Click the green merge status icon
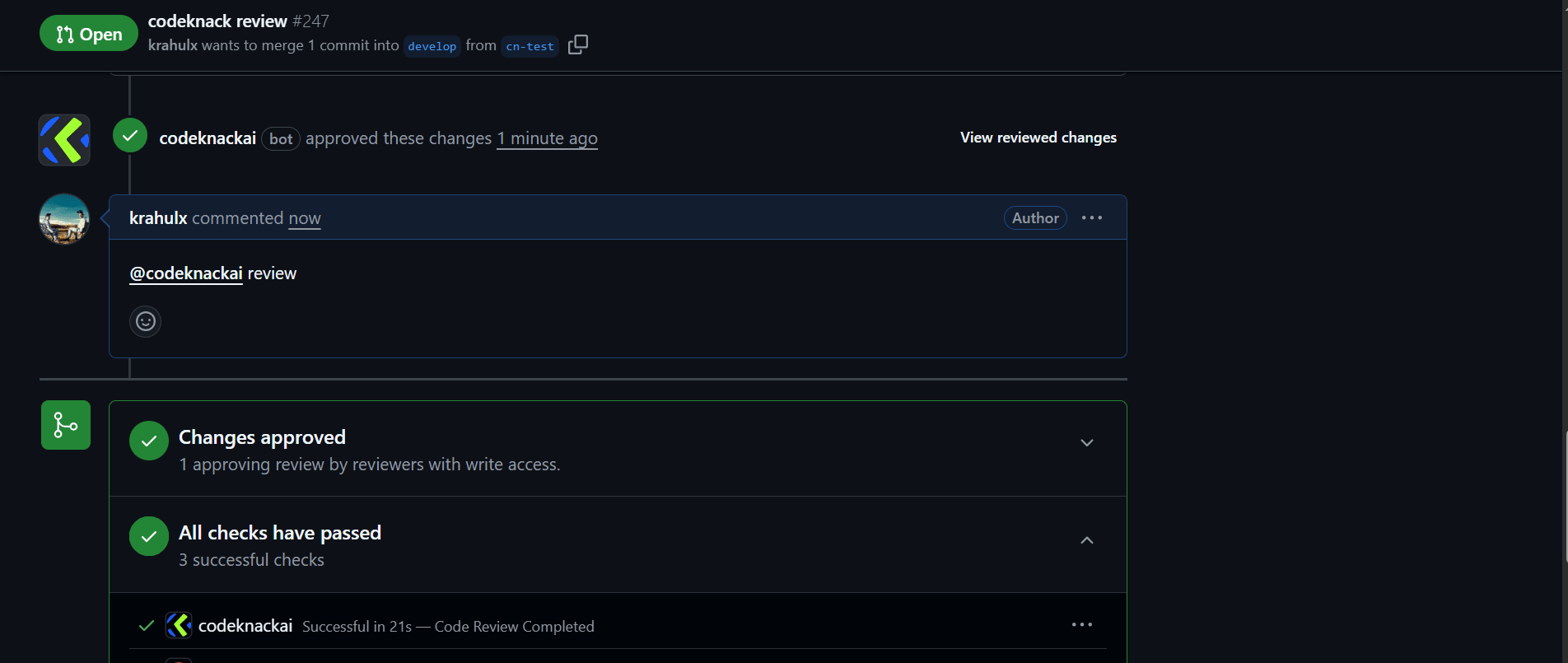The width and height of the screenshot is (1568, 663). (x=66, y=425)
